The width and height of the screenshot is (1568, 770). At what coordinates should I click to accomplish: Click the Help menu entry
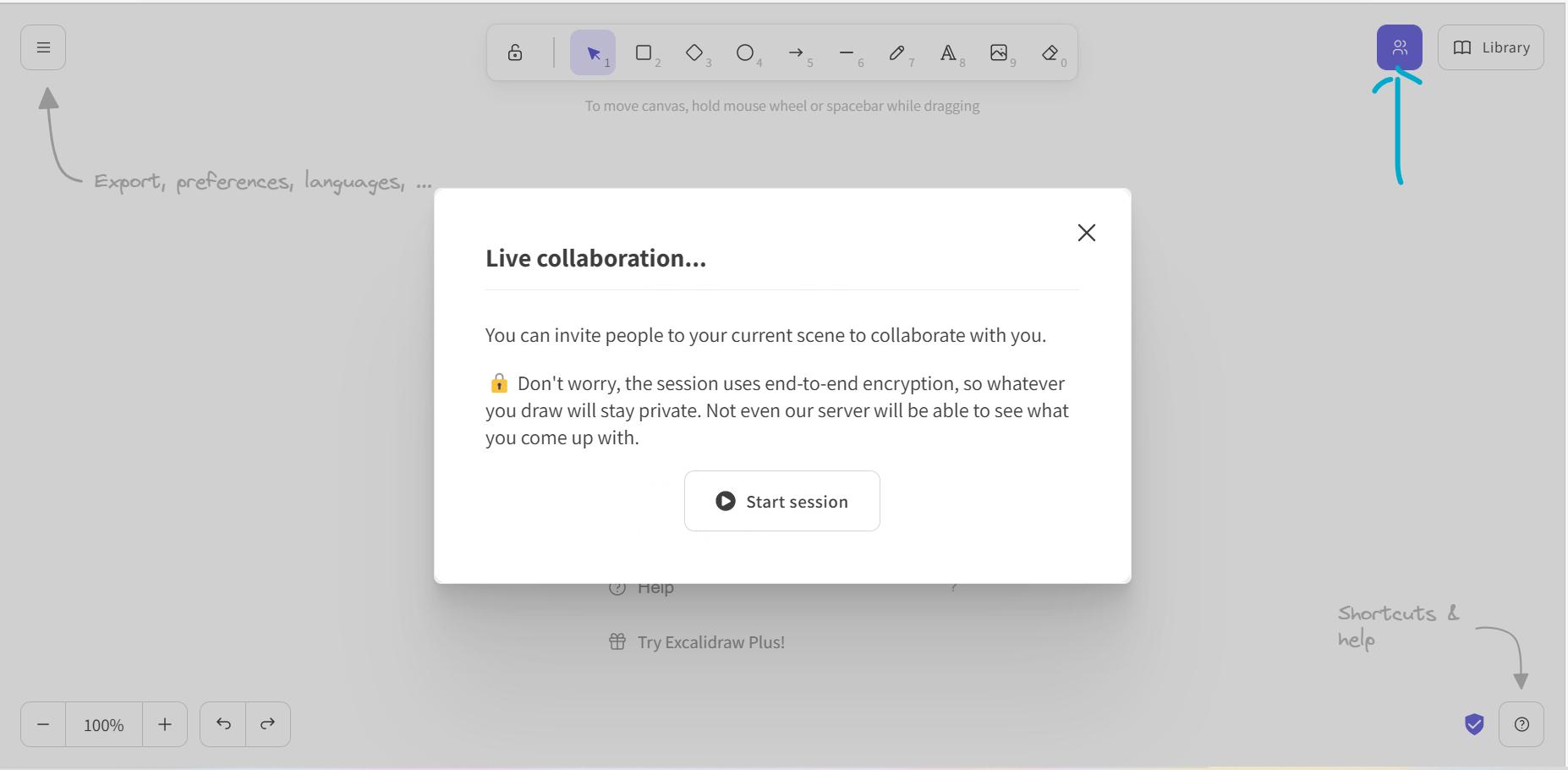point(655,587)
